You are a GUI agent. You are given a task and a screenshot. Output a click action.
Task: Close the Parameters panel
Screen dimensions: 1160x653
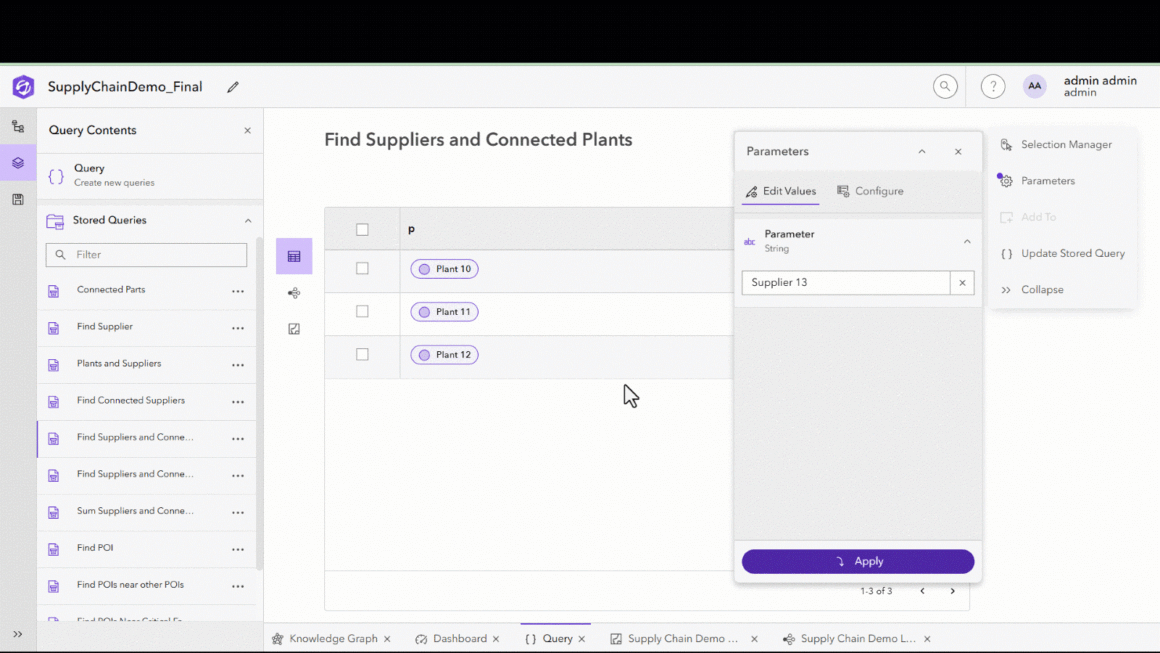click(x=958, y=152)
